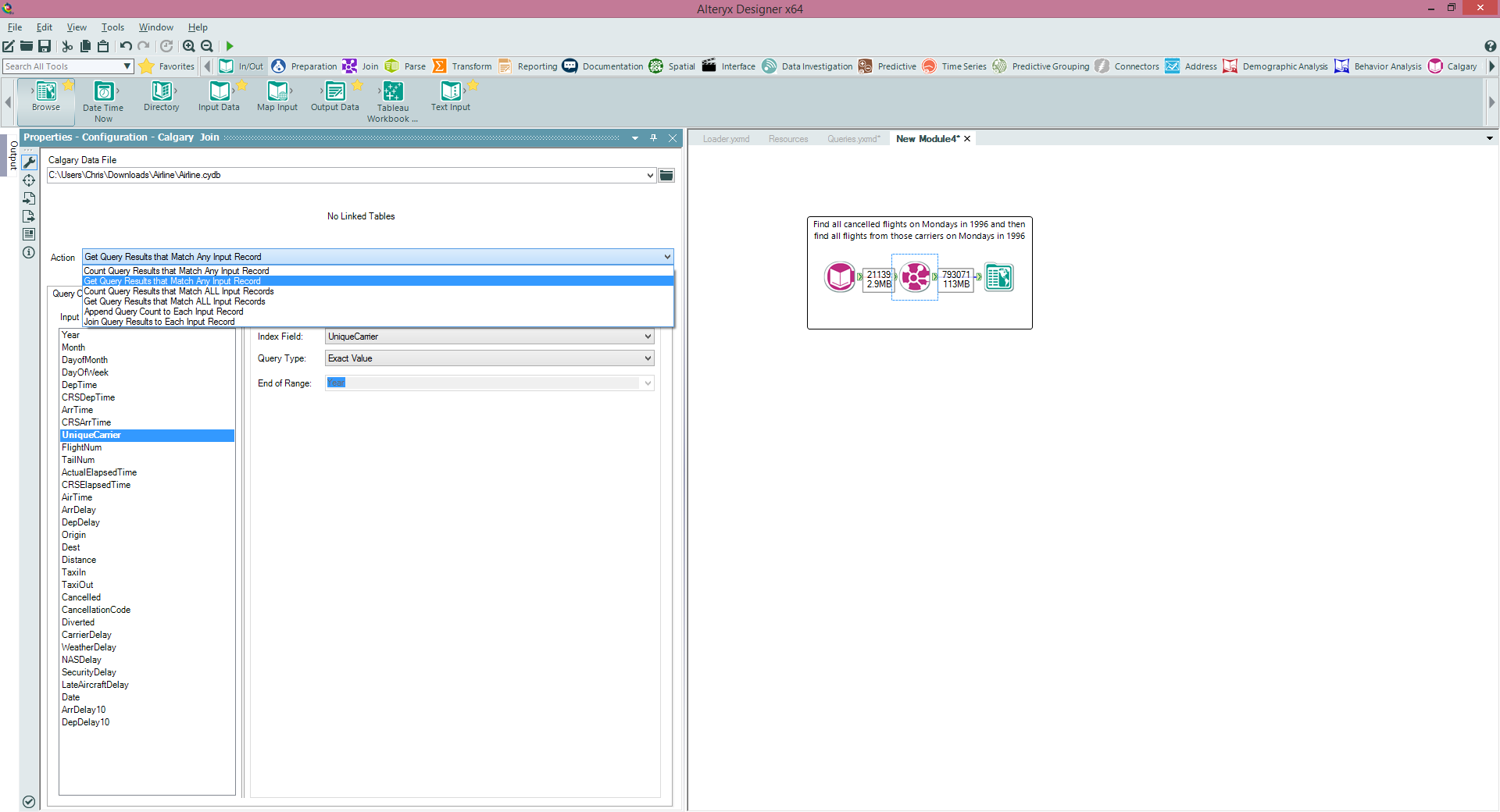
Task: Click the info icon in Properties sidebar
Action: (29, 252)
